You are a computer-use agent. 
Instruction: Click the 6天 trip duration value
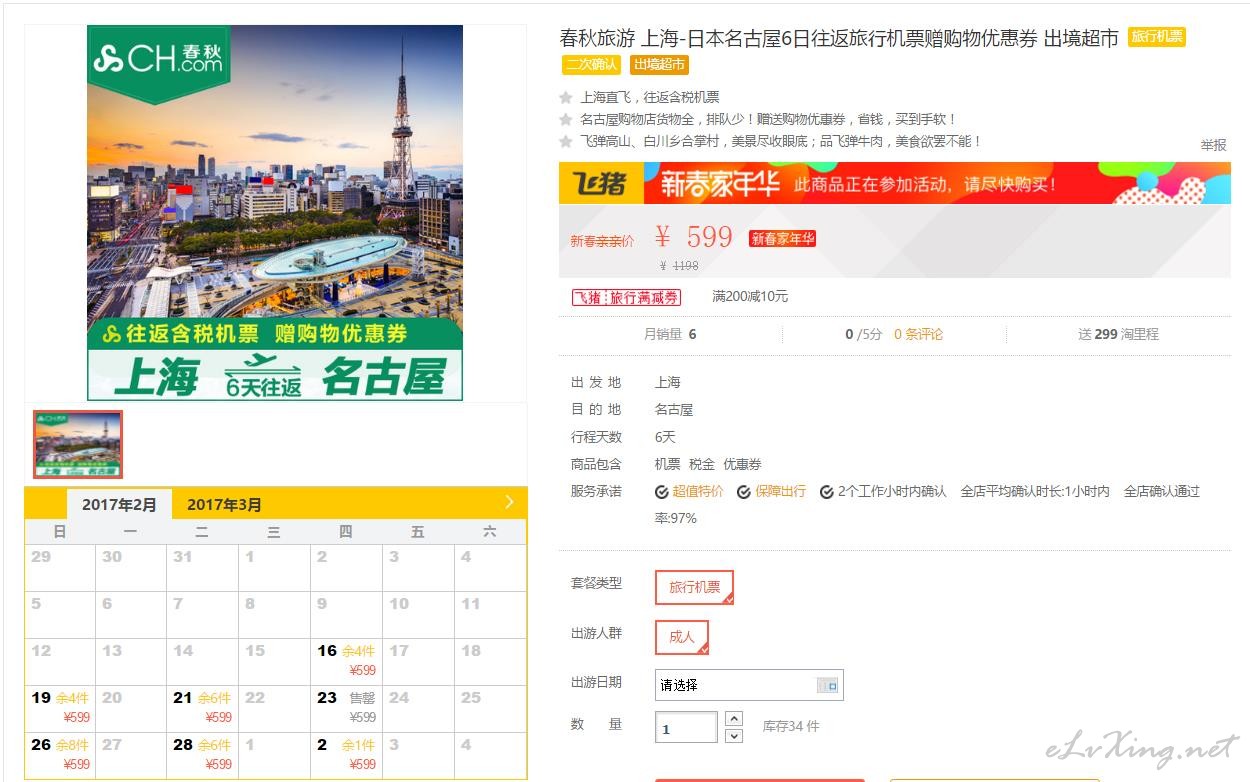point(665,437)
